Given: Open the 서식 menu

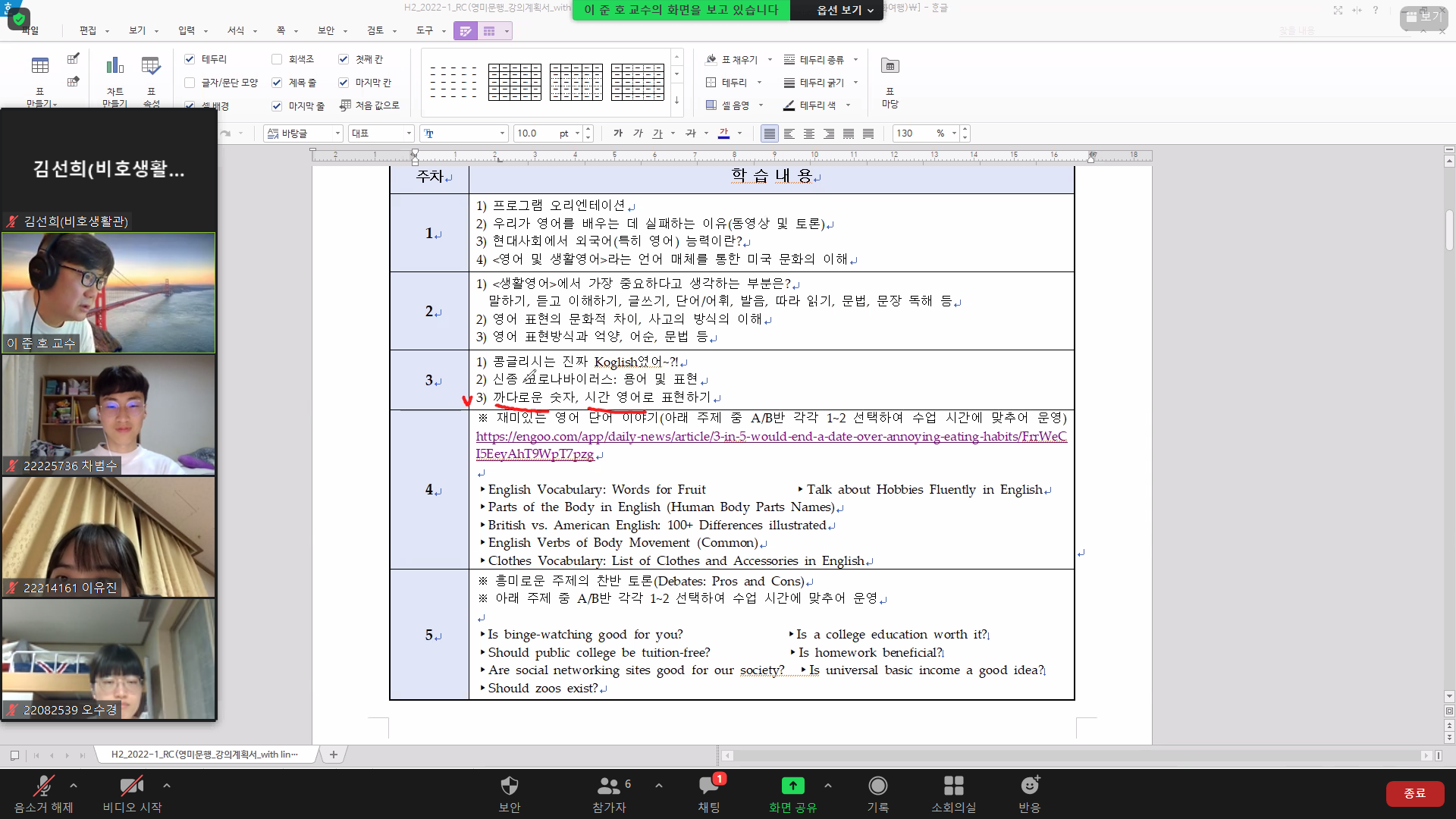Looking at the screenshot, I should 236,30.
